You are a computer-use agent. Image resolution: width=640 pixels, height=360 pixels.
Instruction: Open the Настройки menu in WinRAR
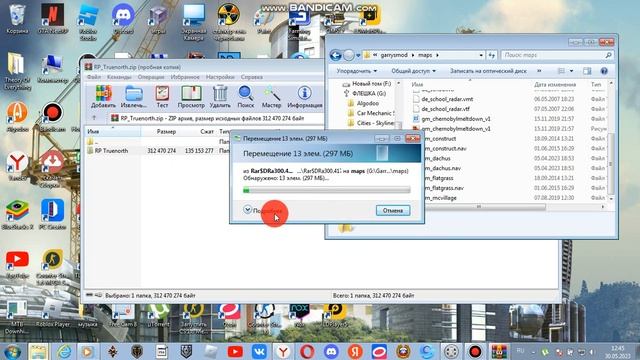[x=220, y=77]
